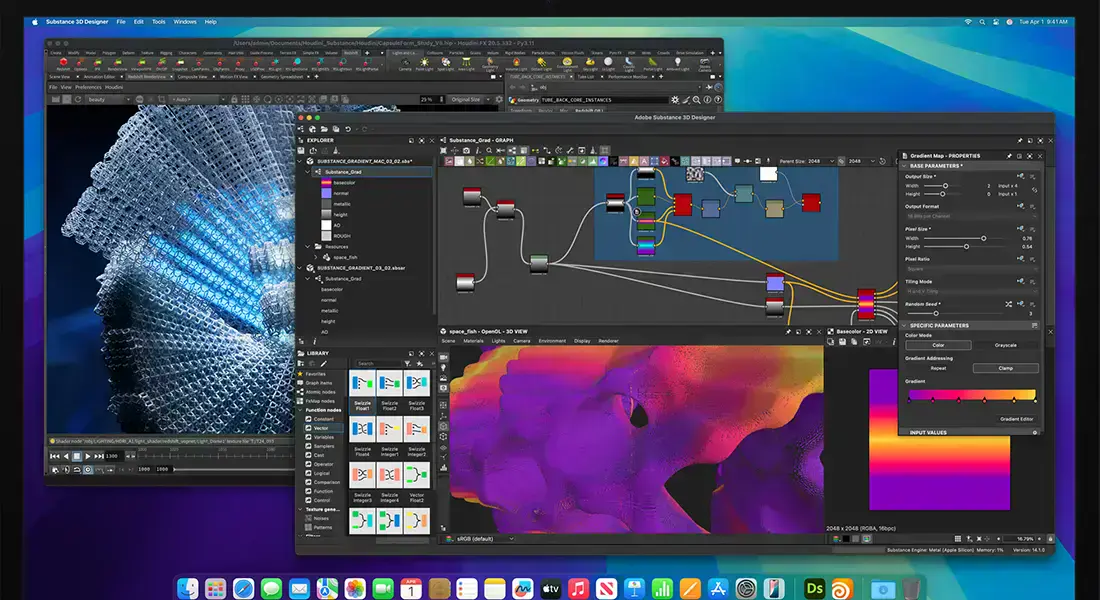Collapse the Resources folder in Explorer
Viewport: 1100px width, 600px height.
[x=308, y=247]
